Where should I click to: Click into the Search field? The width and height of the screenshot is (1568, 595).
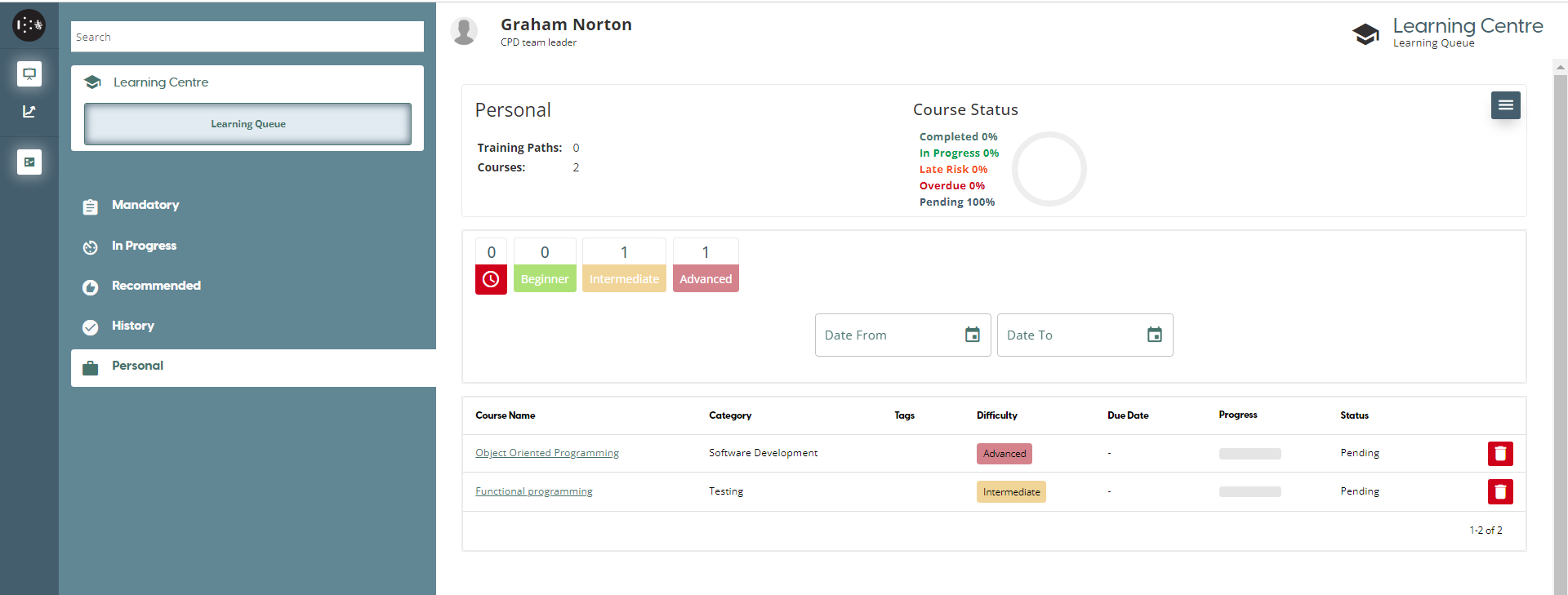click(x=247, y=37)
